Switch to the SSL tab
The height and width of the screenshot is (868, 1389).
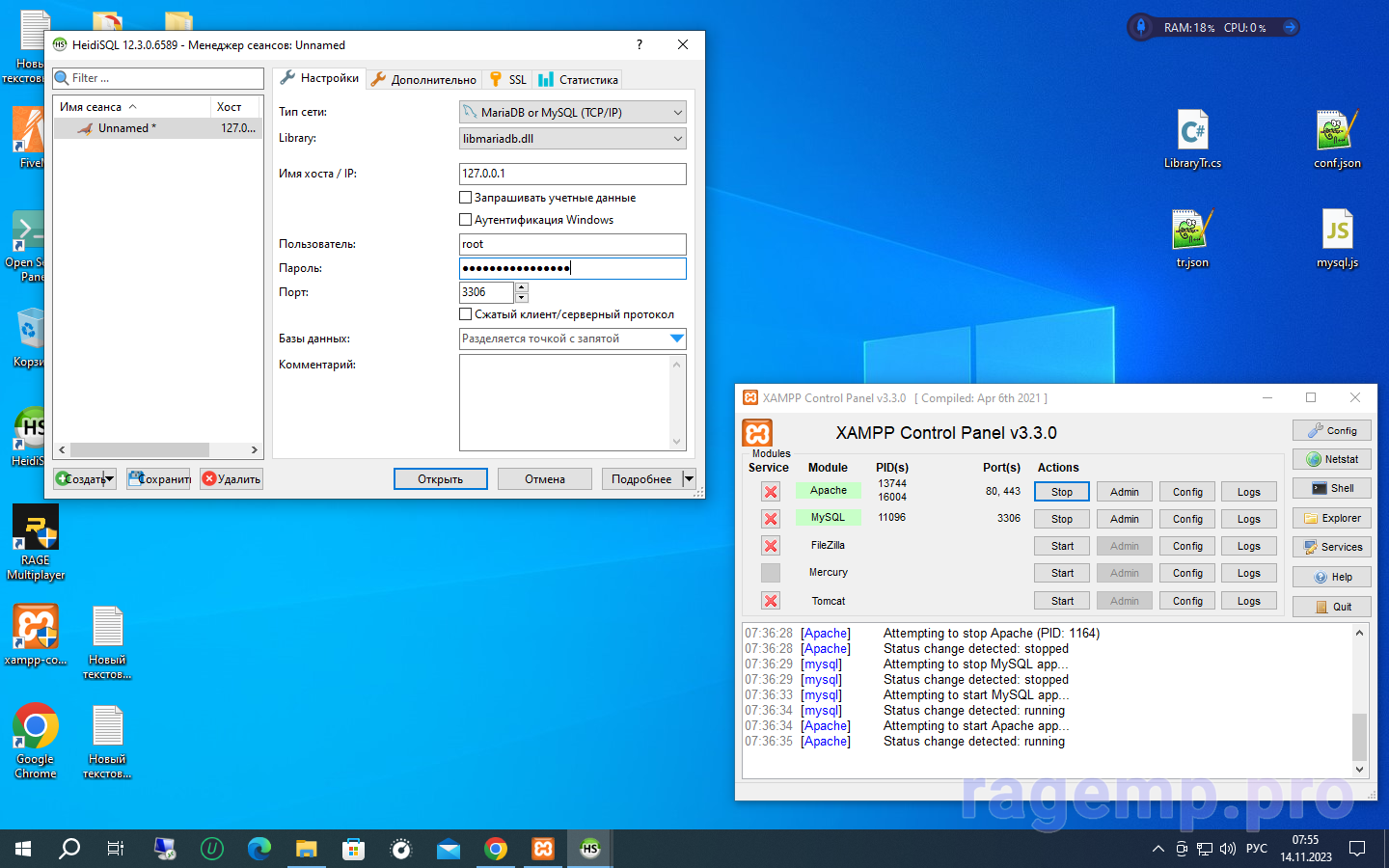pyautogui.click(x=508, y=80)
